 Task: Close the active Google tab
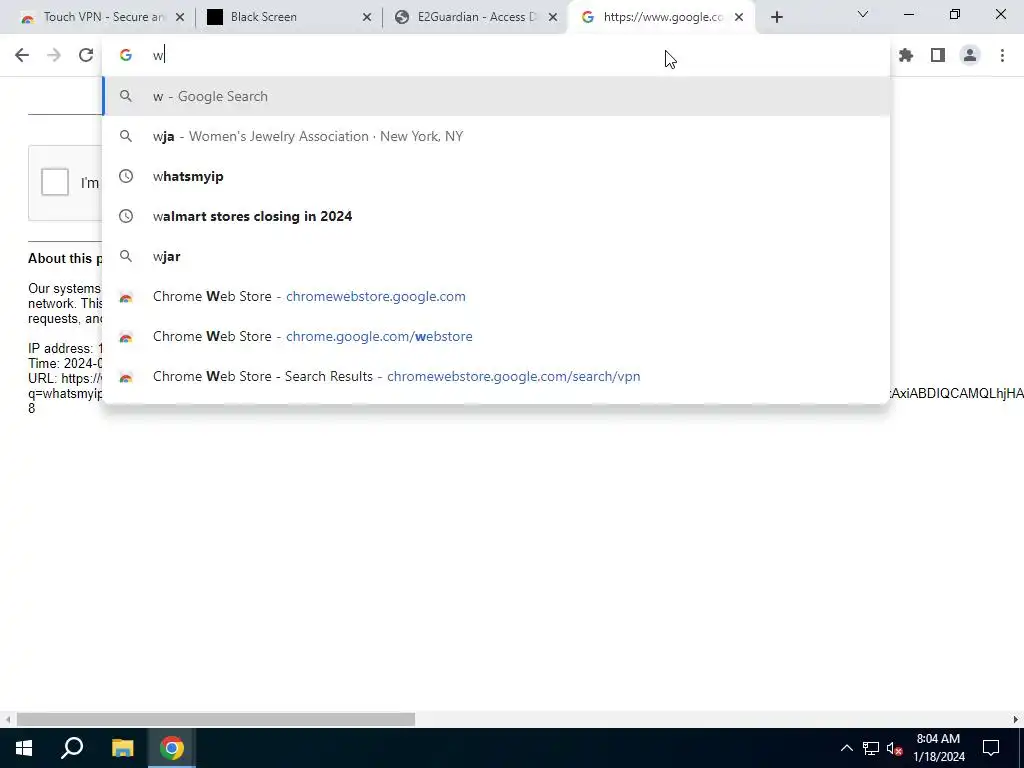tap(739, 18)
